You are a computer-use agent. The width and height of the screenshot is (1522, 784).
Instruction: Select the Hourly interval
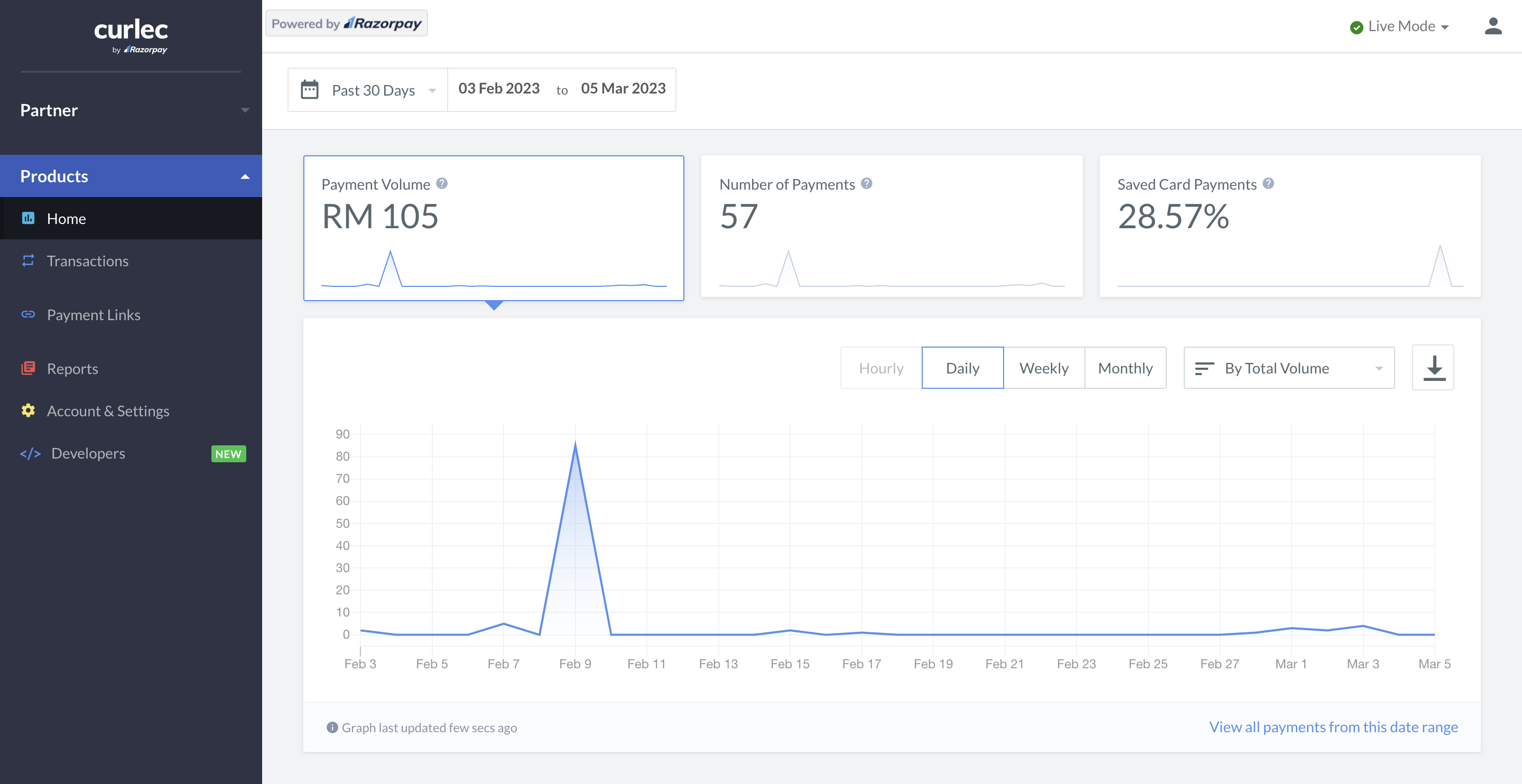[x=881, y=368]
